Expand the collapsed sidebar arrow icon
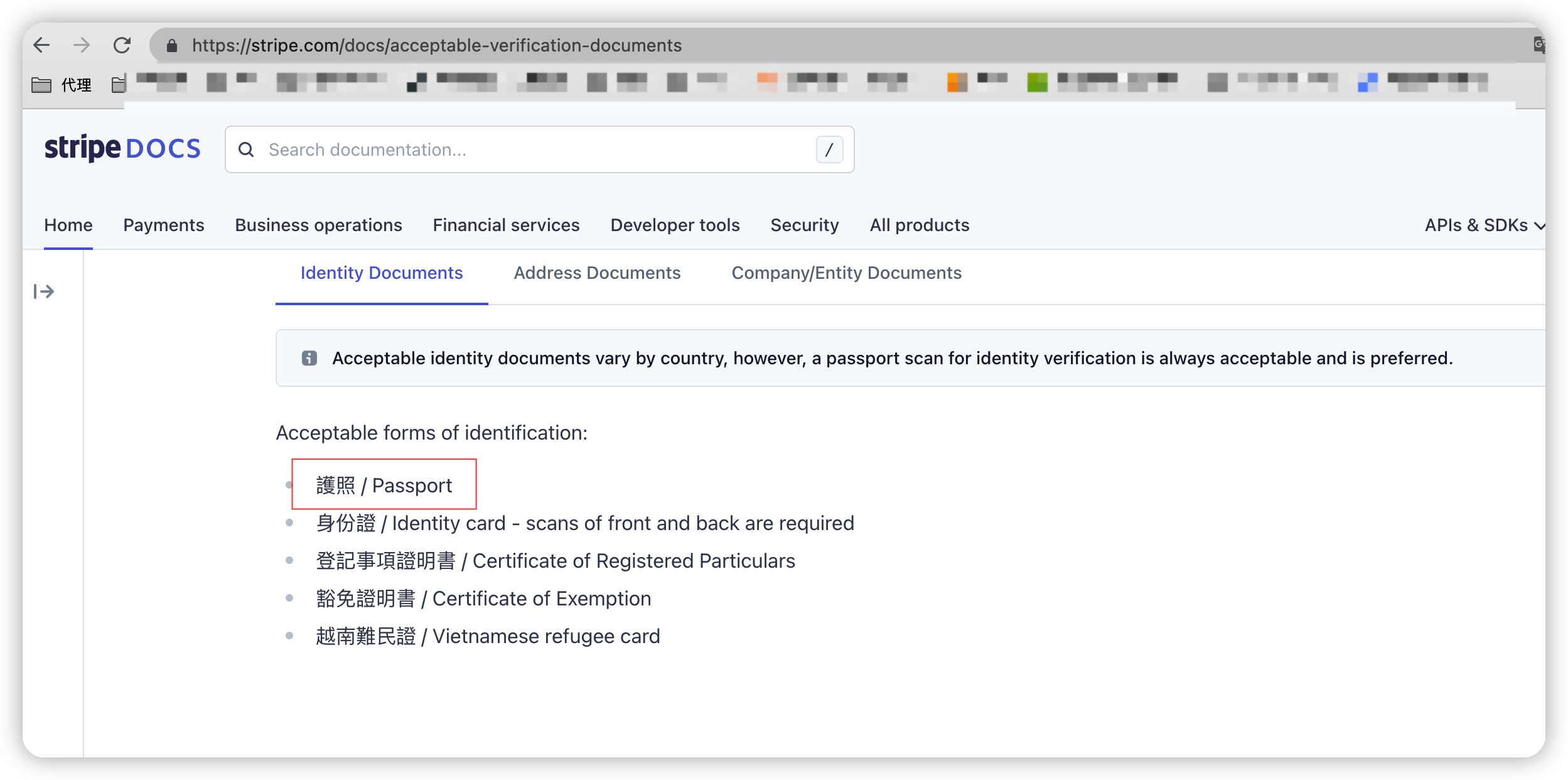Viewport: 1568px width, 780px height. pyautogui.click(x=44, y=291)
